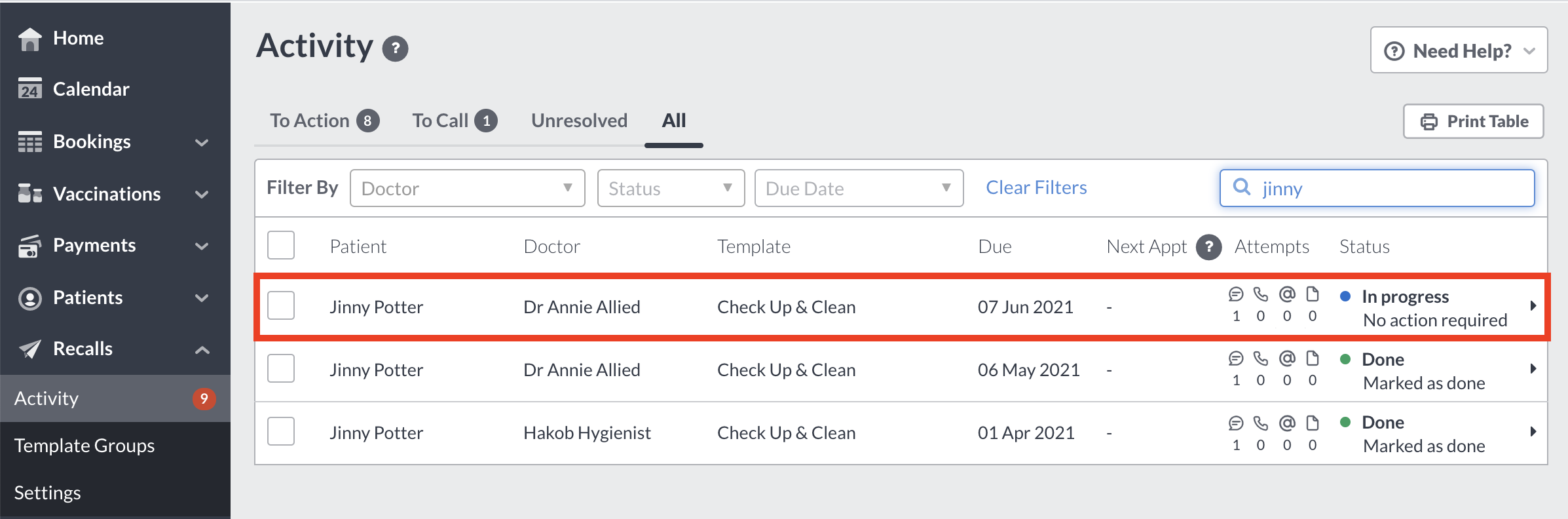Check the box for 07 Jun 2021 recall
The image size is (1568, 519).
pyautogui.click(x=281, y=305)
